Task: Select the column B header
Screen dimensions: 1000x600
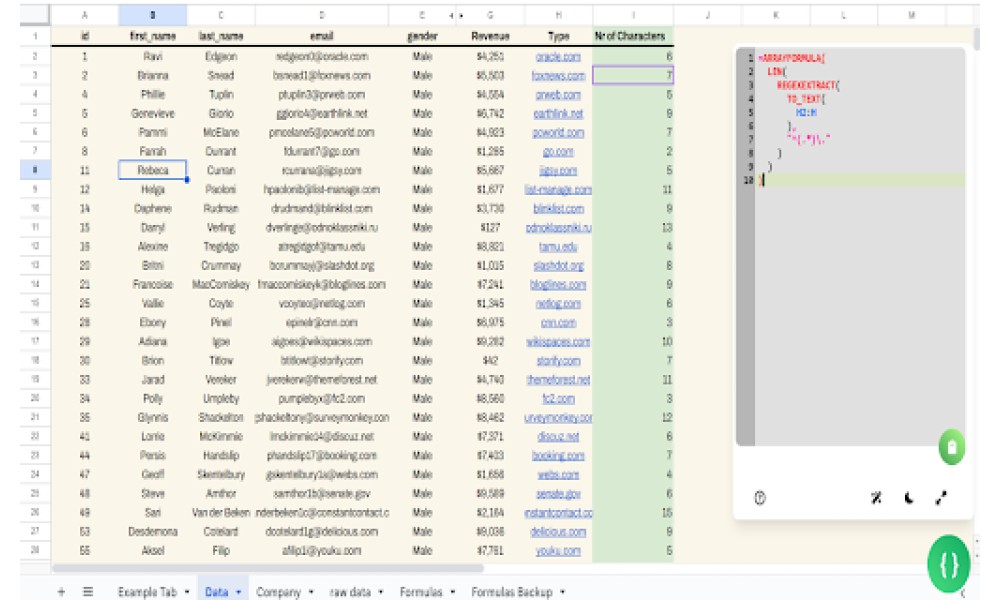Action: 152,15
